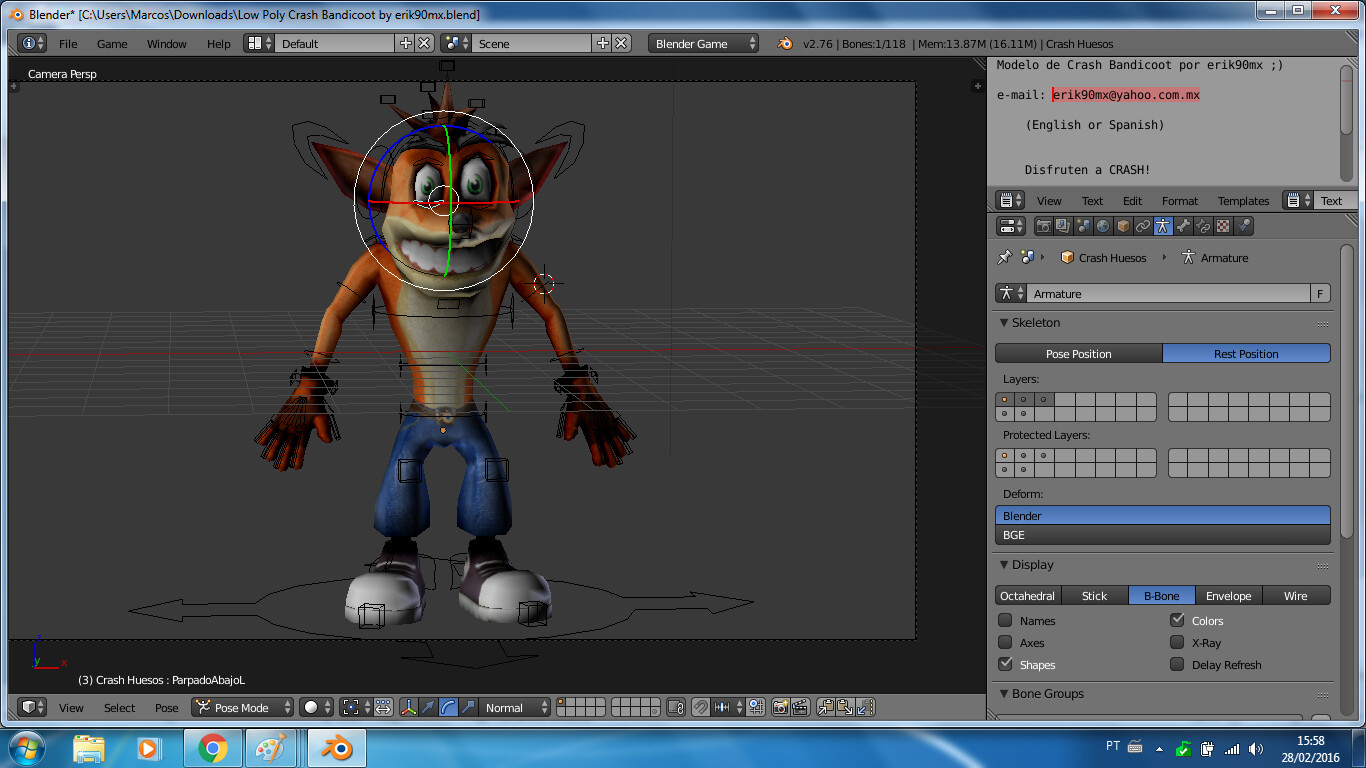This screenshot has width=1366, height=768.
Task: Open the World properties globe tab
Action: click(x=1103, y=227)
